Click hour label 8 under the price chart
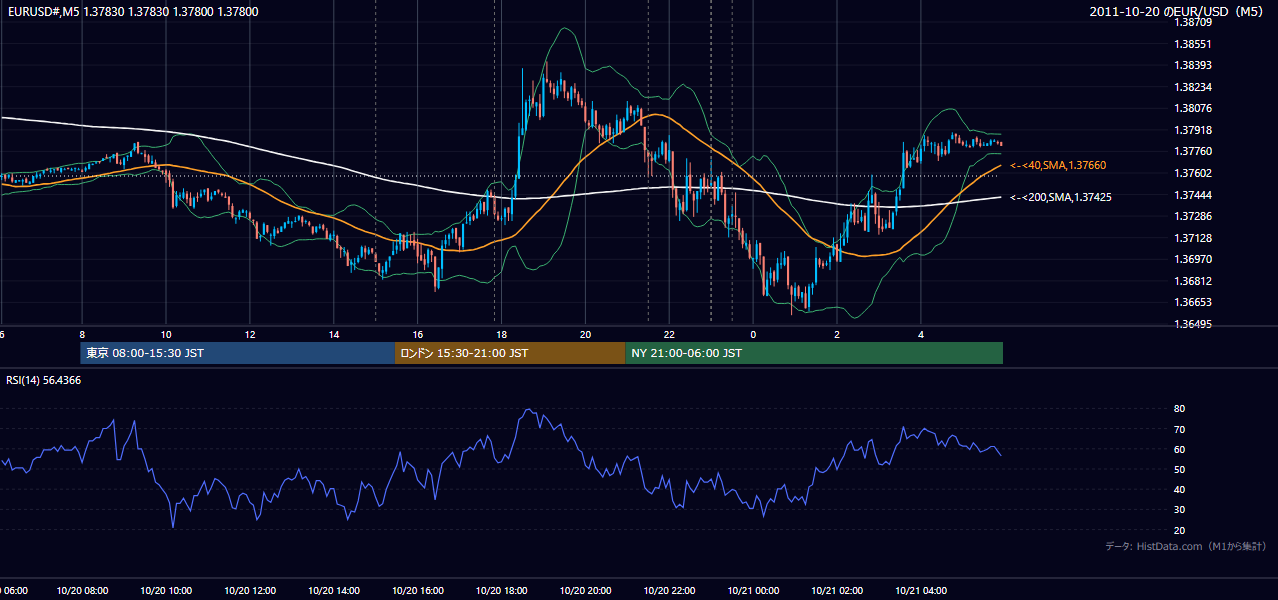The width and height of the screenshot is (1278, 600). 82,334
